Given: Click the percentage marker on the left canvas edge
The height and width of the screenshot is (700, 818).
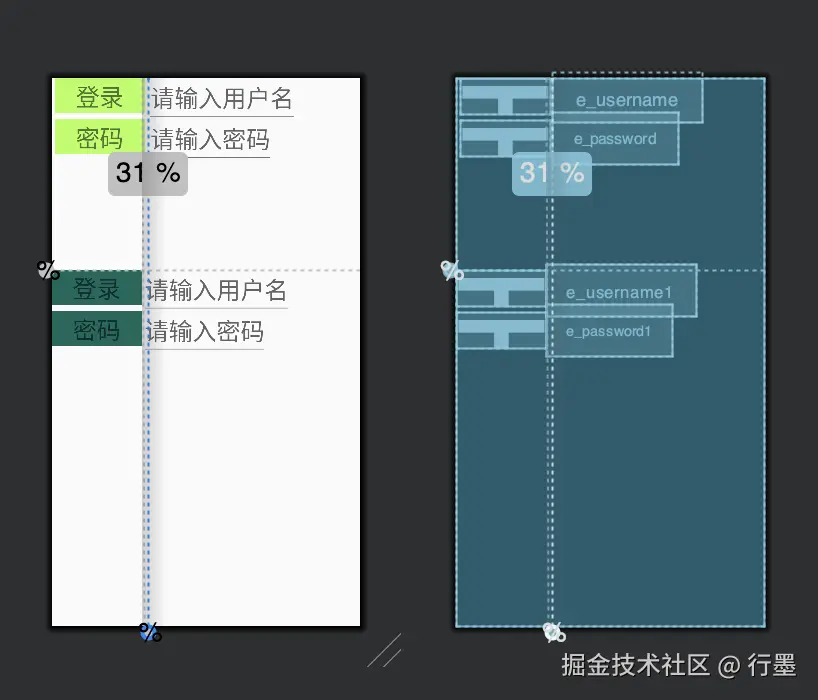Looking at the screenshot, I should tap(46, 269).
